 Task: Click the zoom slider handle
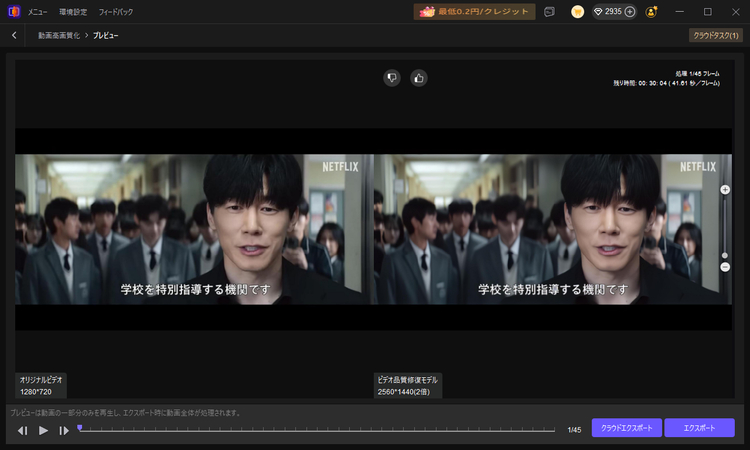click(x=725, y=255)
